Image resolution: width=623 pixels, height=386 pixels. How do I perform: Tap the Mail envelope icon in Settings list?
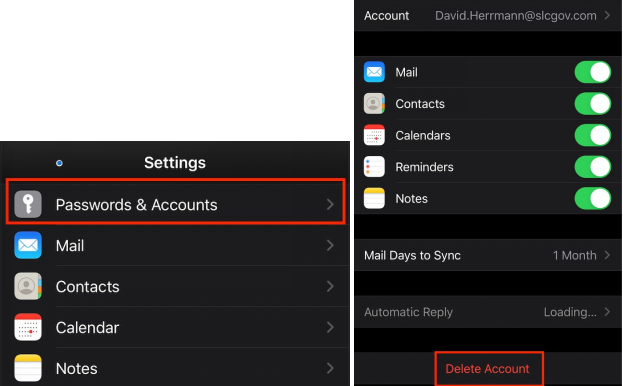point(28,245)
